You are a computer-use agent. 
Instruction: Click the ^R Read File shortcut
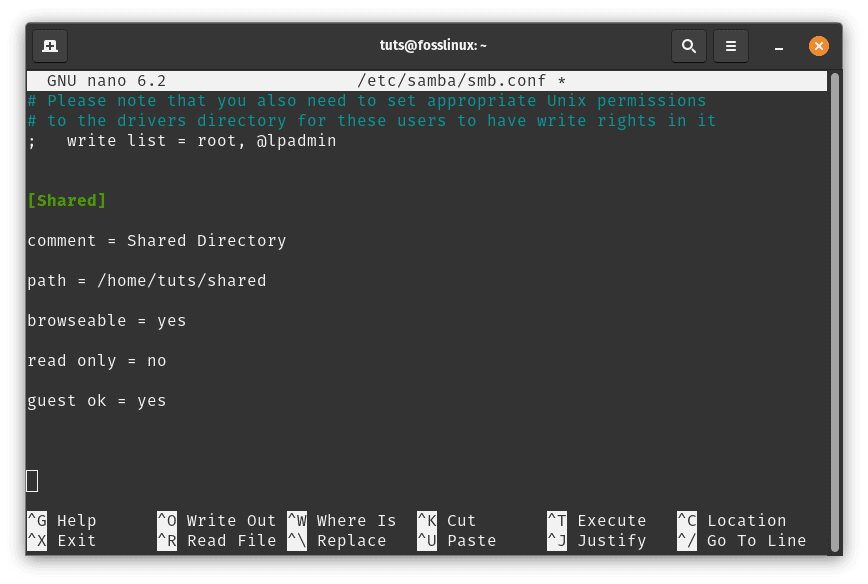coord(216,540)
